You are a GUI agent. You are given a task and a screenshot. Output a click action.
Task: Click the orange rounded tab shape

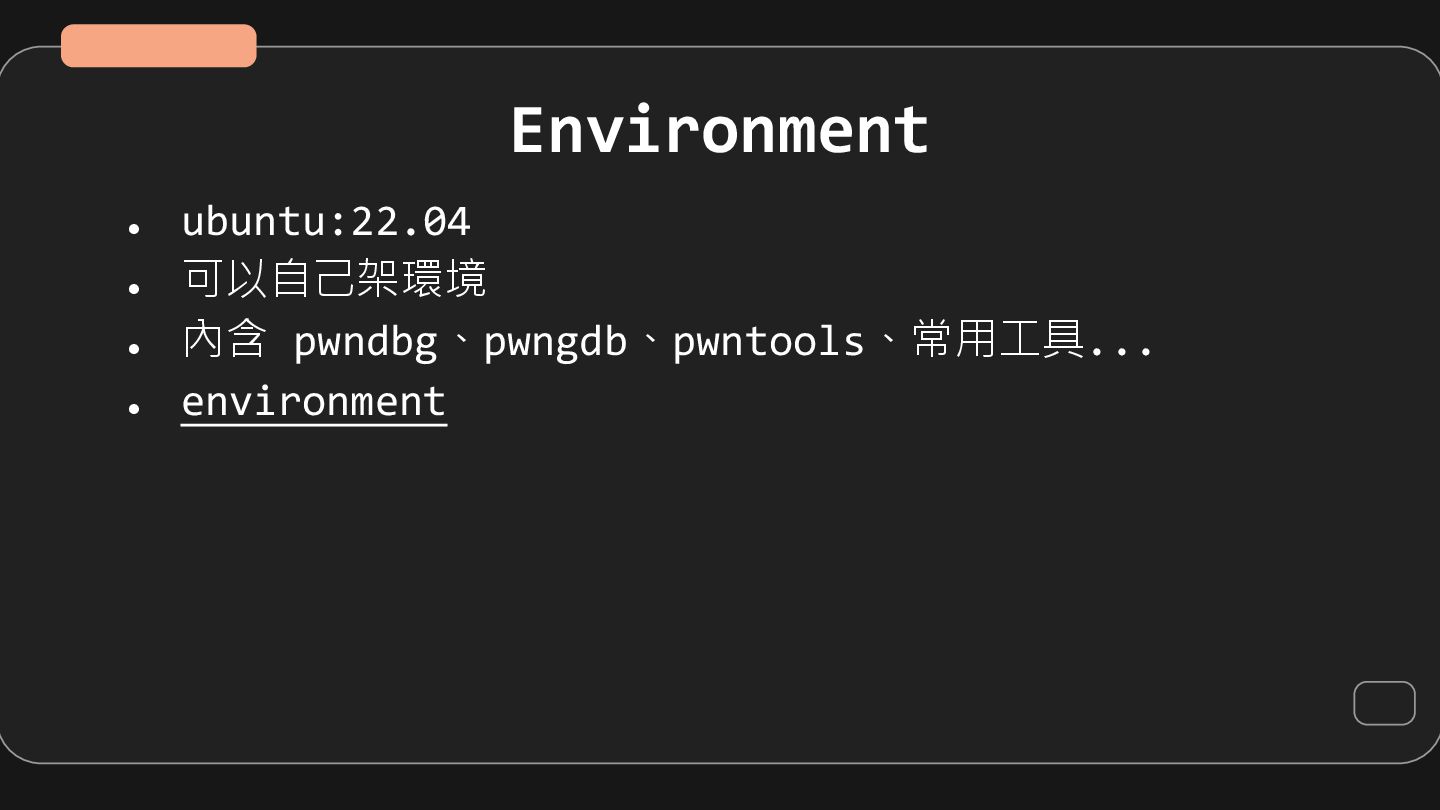click(158, 46)
